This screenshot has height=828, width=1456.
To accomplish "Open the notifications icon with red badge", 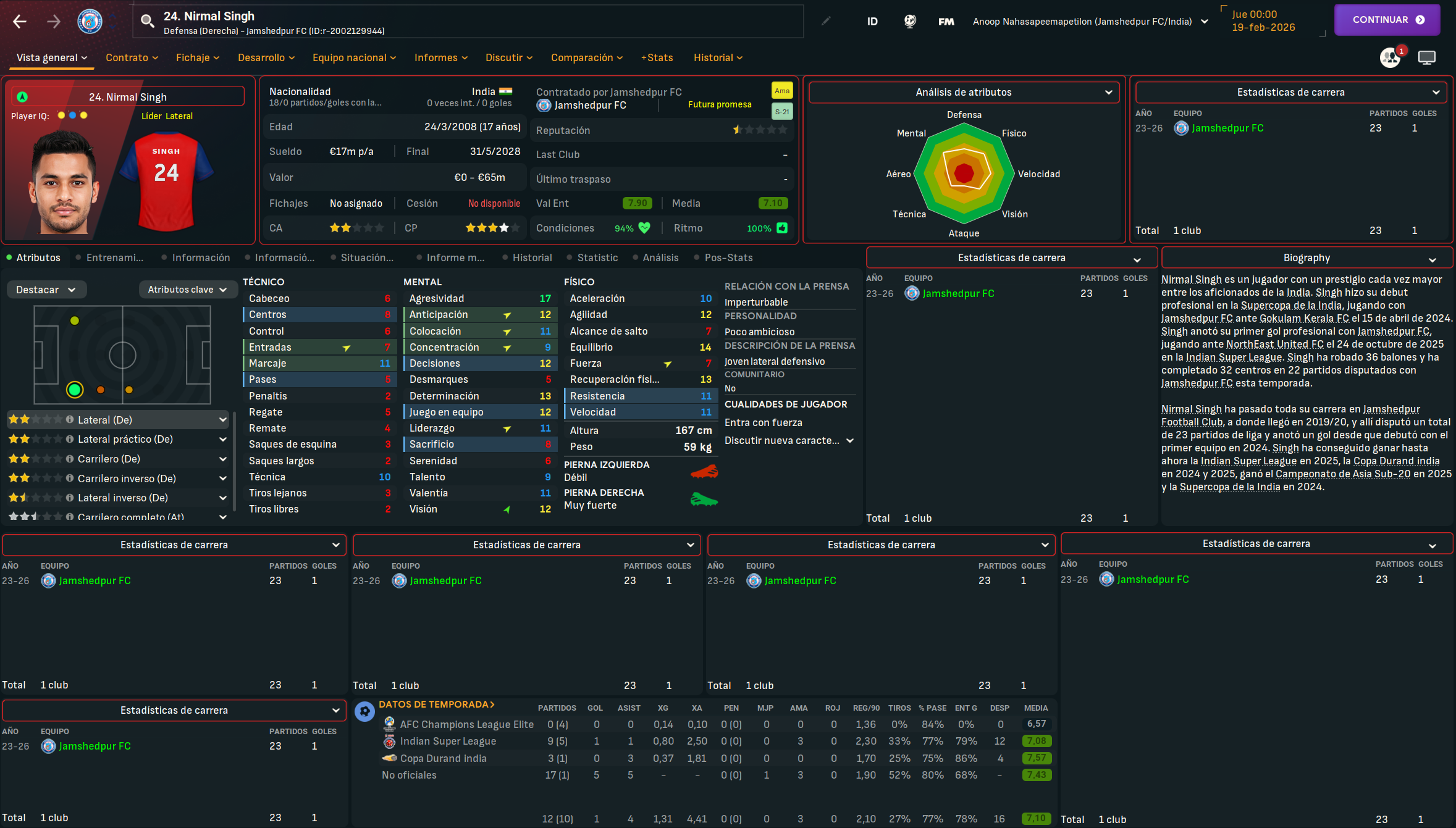I will coord(1391,57).
